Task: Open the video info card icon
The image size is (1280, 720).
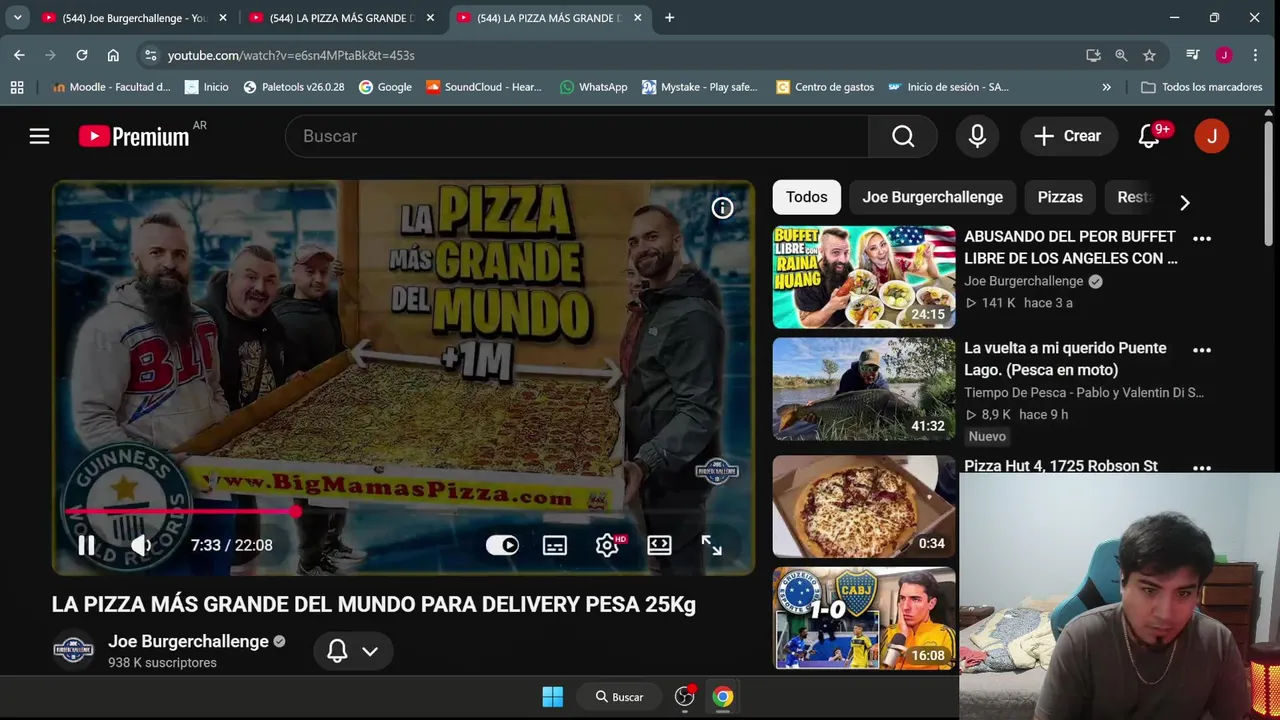Action: click(x=722, y=207)
